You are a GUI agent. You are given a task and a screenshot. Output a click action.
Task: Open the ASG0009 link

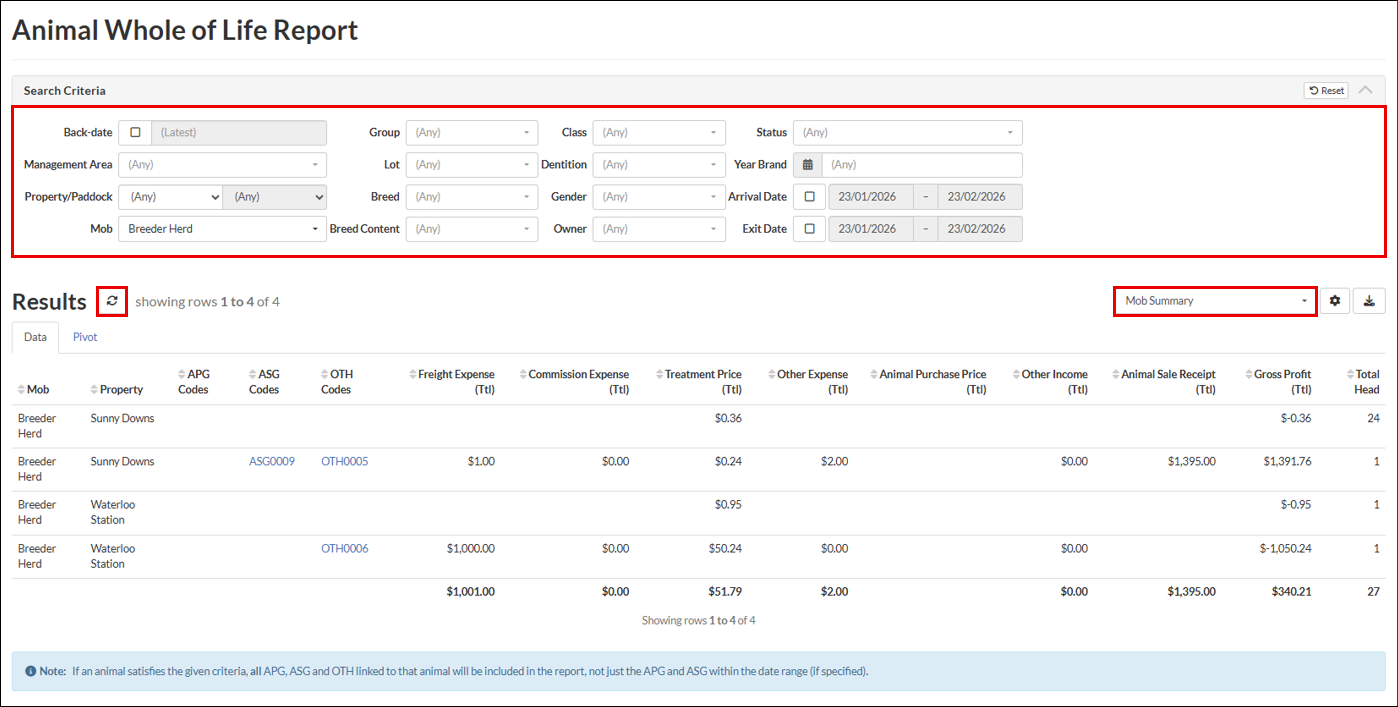272,462
